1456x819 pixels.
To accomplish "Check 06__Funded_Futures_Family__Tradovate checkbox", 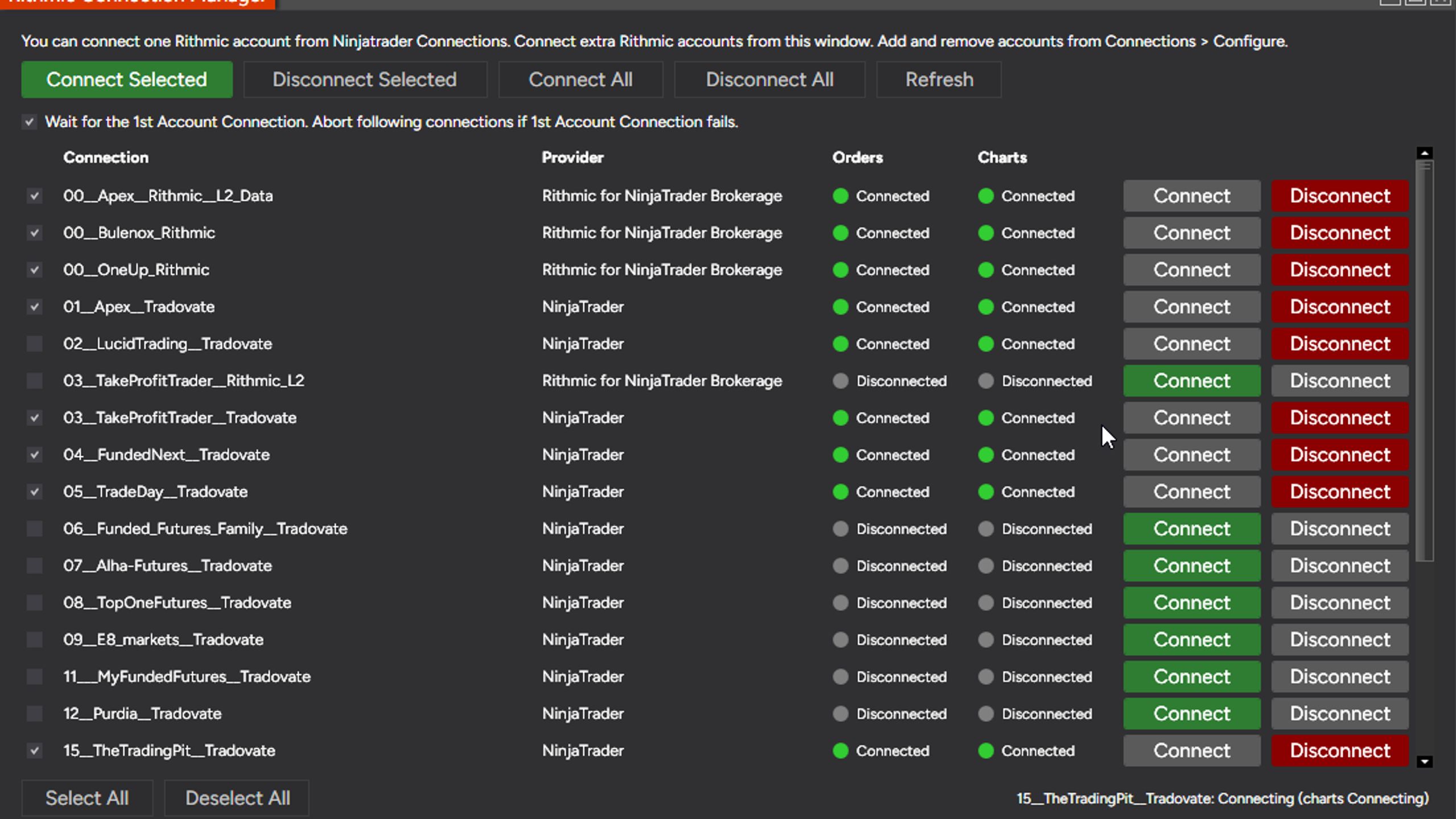I will point(34,528).
